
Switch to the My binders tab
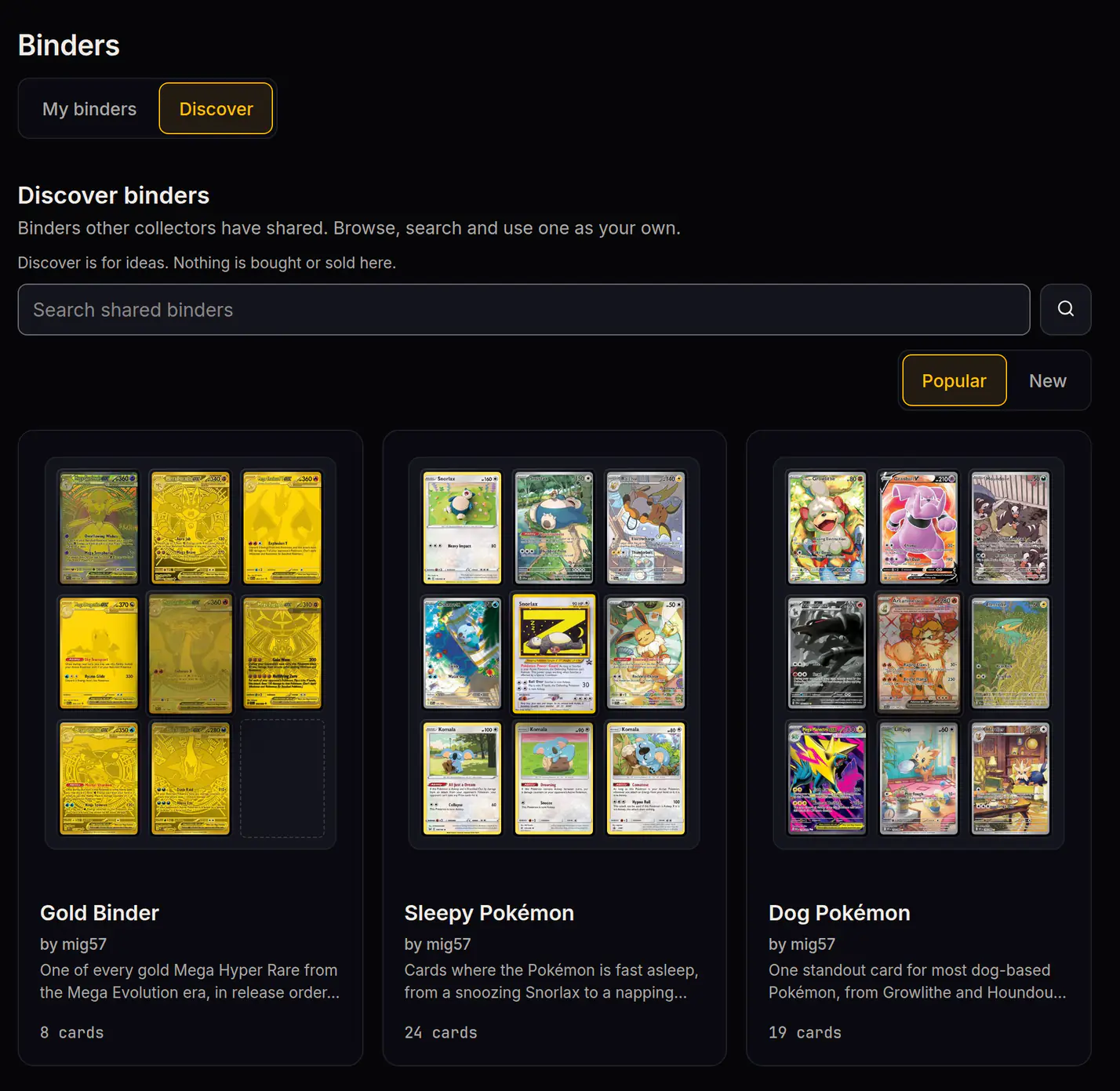[89, 109]
